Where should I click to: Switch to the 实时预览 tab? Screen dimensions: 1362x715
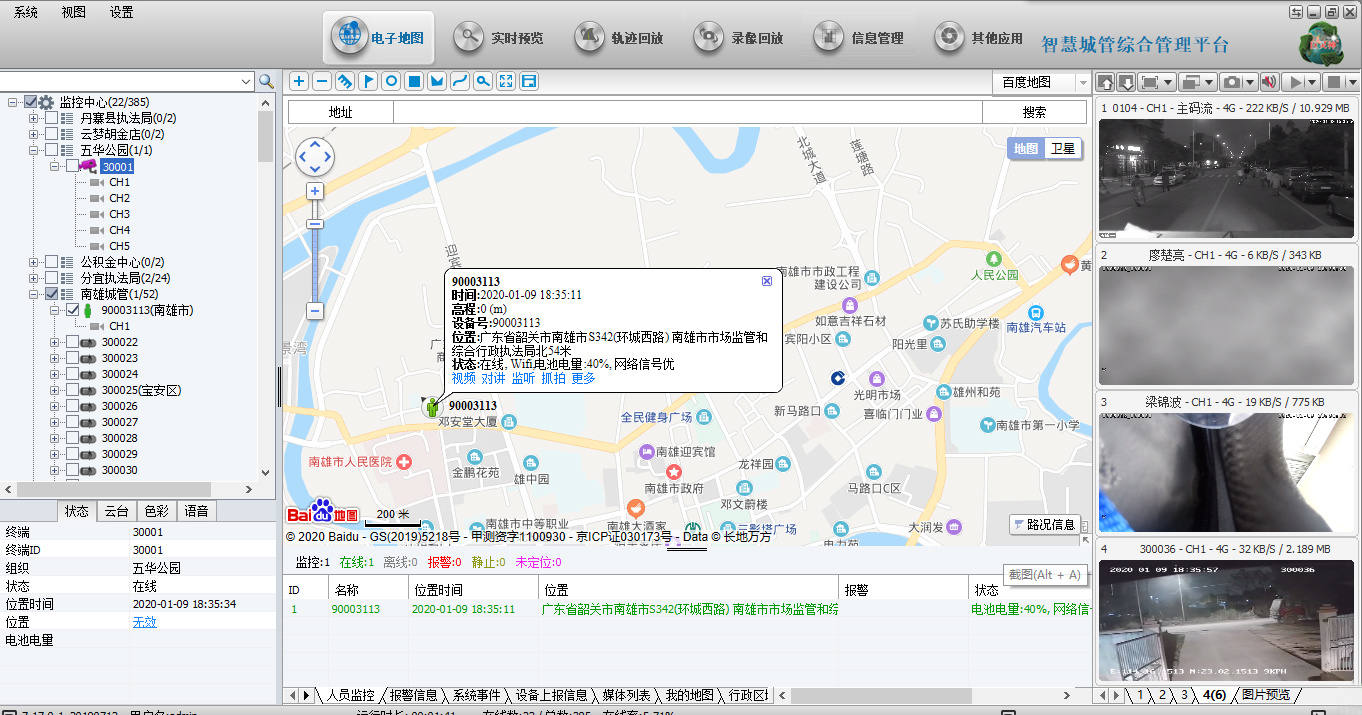click(498, 38)
